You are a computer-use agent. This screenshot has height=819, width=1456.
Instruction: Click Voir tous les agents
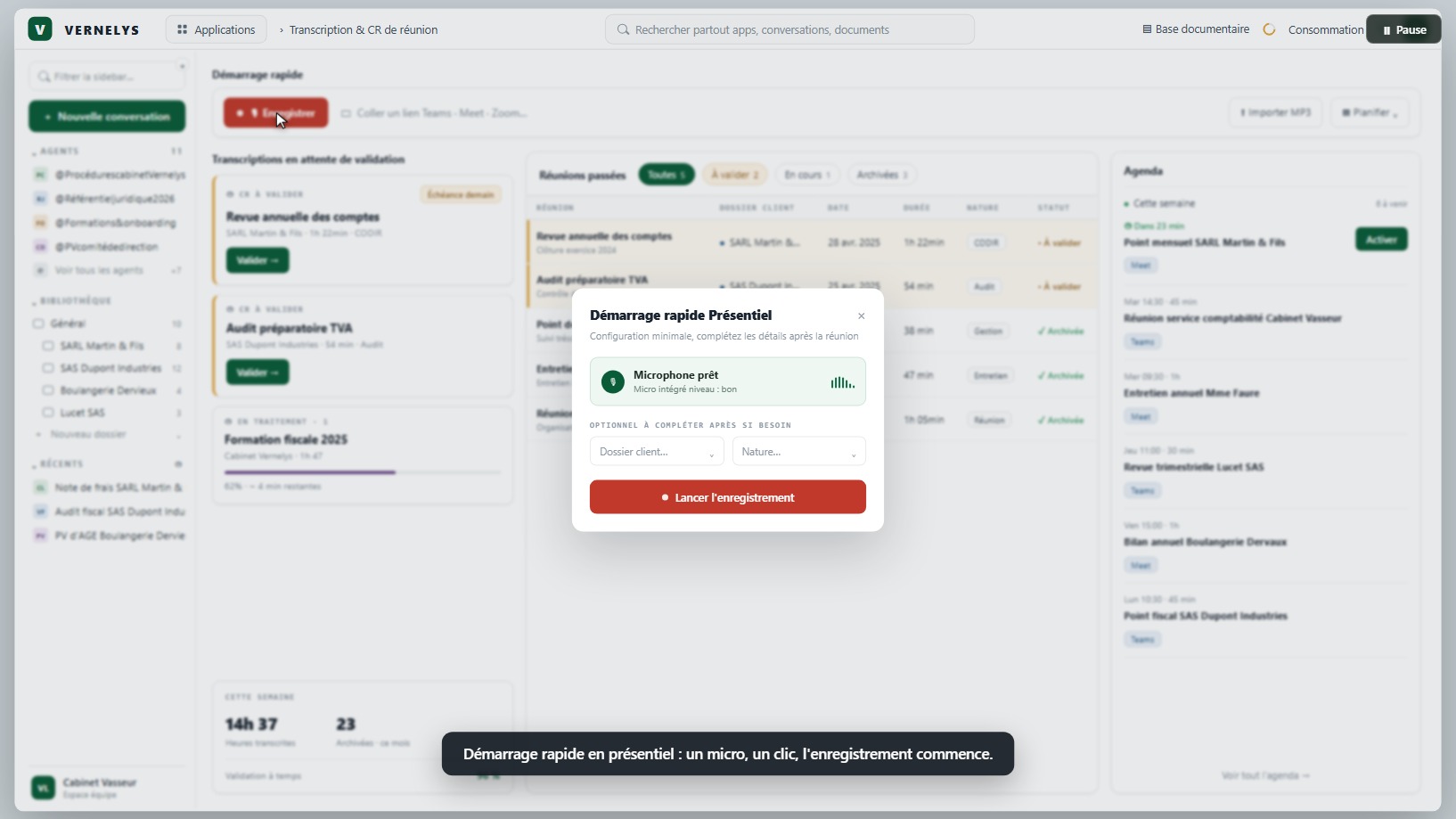point(98,270)
